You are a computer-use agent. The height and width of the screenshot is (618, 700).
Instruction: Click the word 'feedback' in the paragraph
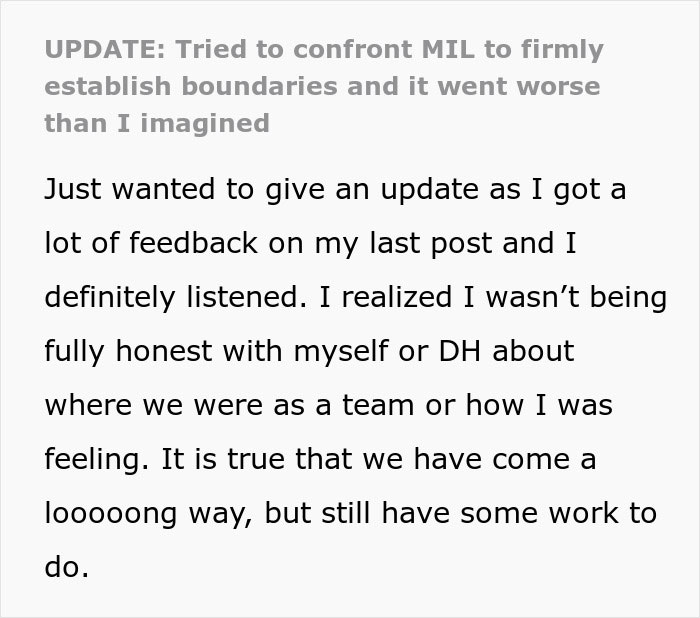point(194,243)
